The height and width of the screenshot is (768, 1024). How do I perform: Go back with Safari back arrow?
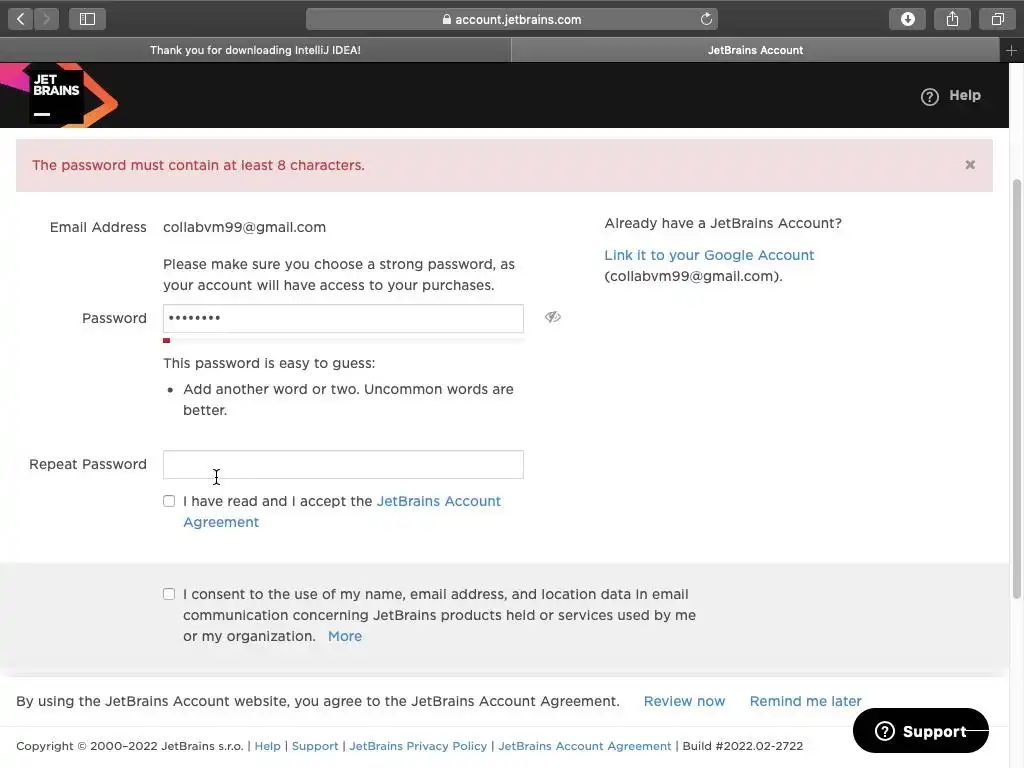pos(21,19)
